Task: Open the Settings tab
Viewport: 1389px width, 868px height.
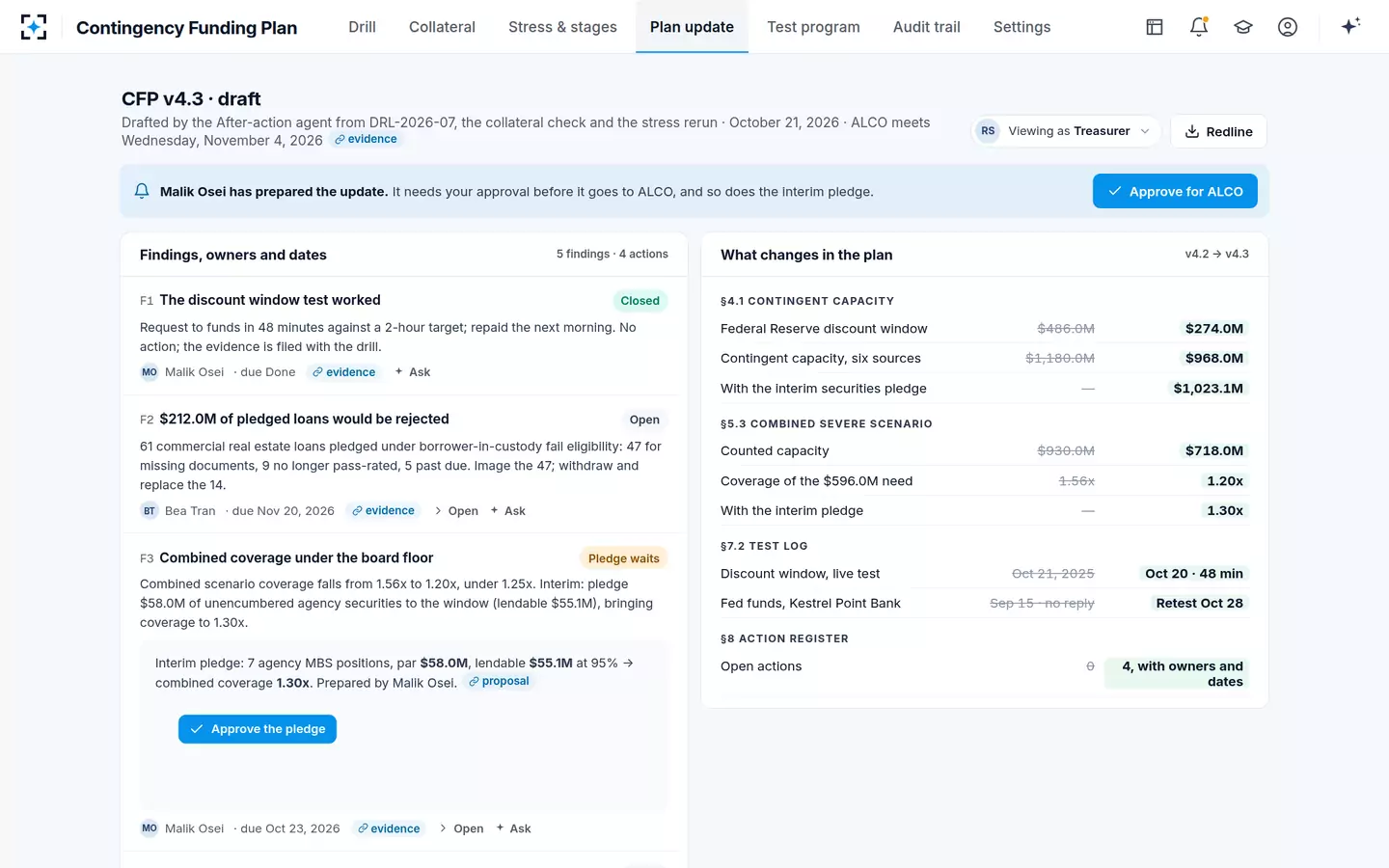Action: point(1021,27)
